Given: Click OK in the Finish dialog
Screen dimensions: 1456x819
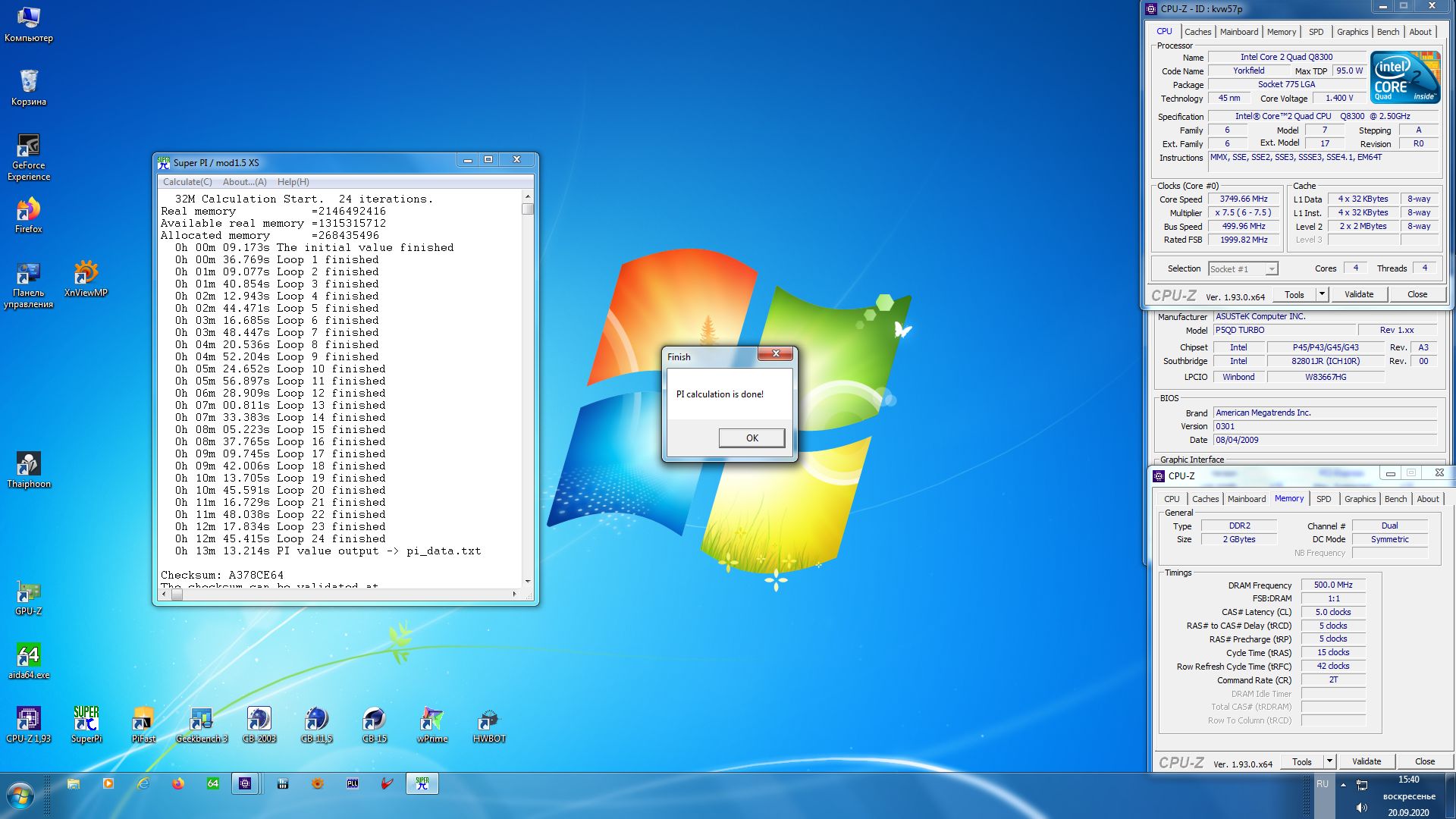Looking at the screenshot, I should [x=752, y=438].
